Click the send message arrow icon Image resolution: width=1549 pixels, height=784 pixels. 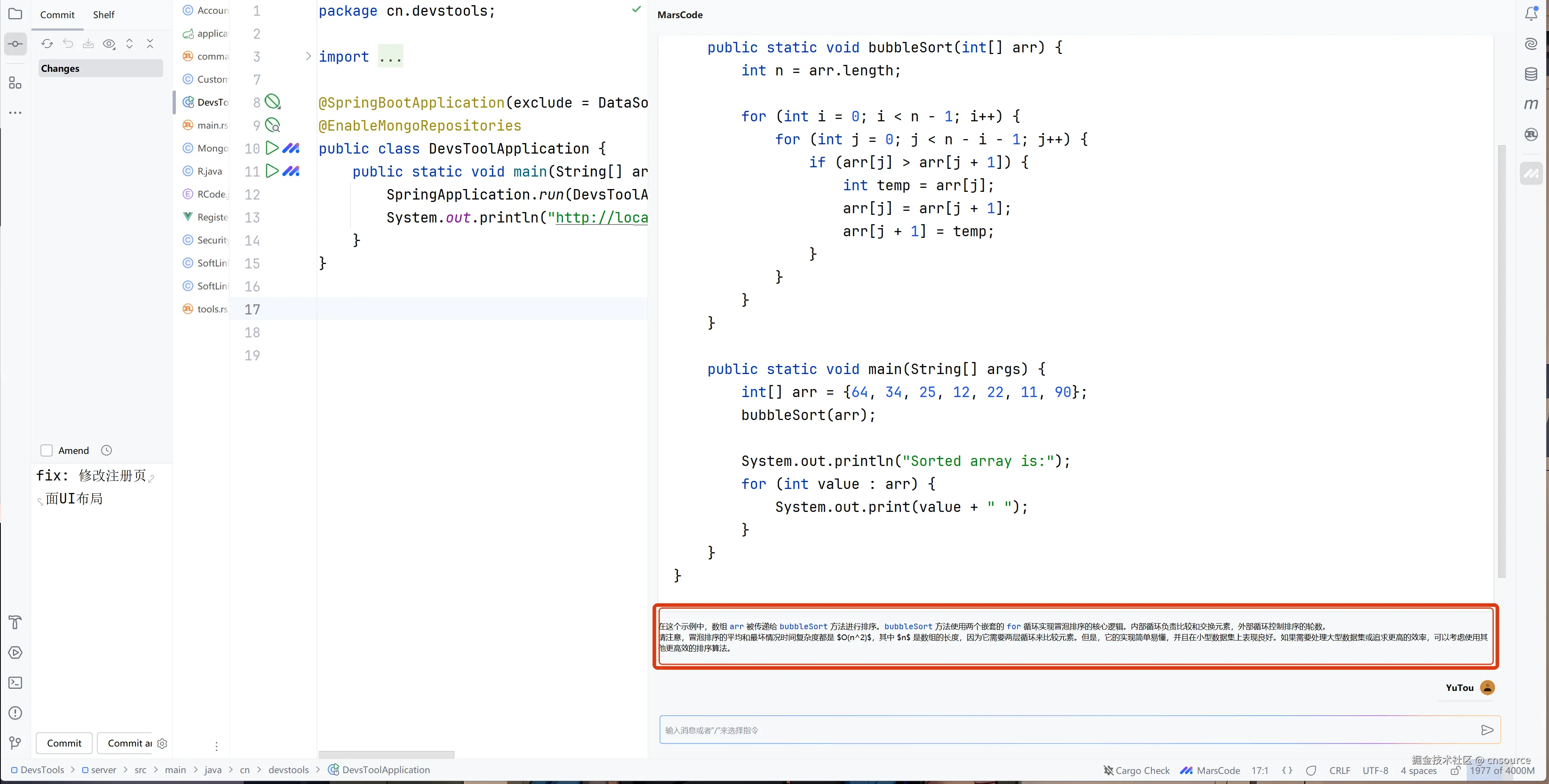click(x=1486, y=730)
